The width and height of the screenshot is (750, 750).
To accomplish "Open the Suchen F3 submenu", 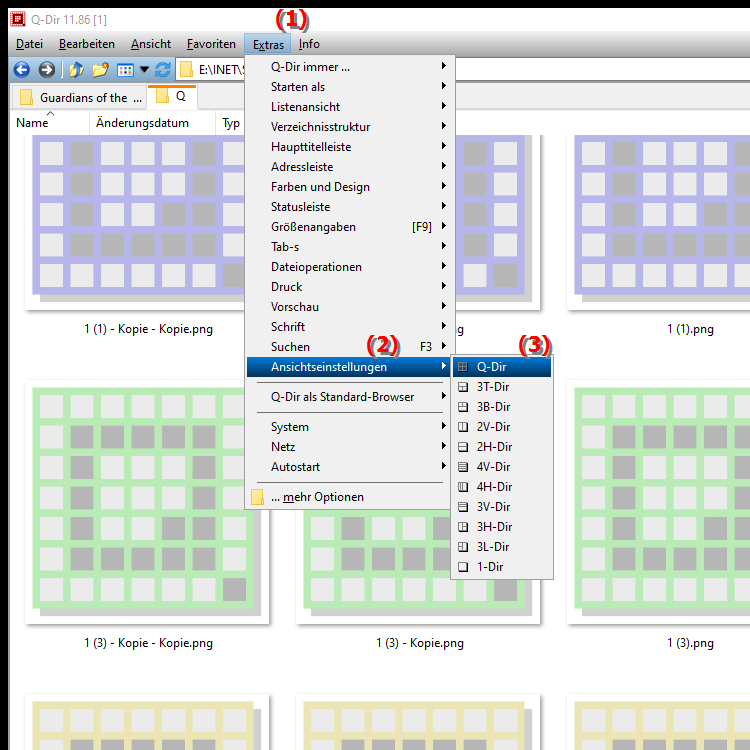I will coord(348,347).
